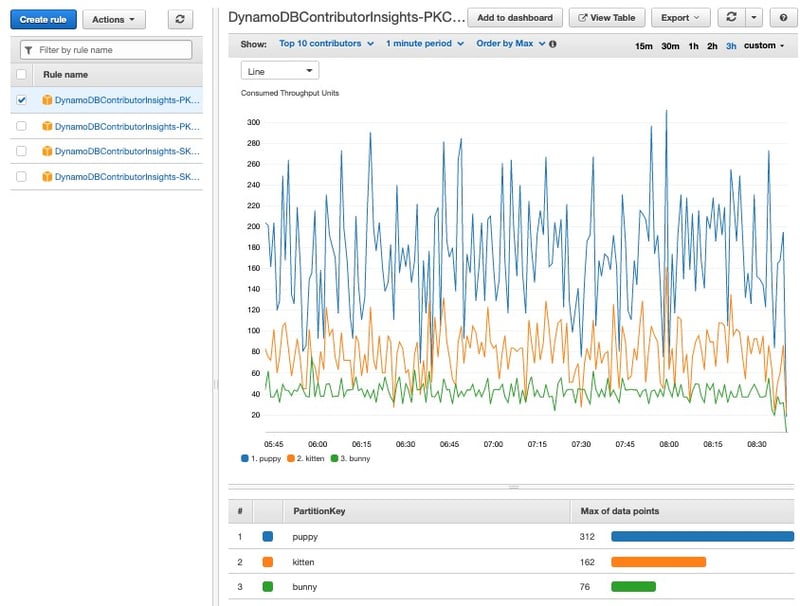Select the 1h time range
This screenshot has height=606, width=800.
[693, 45]
